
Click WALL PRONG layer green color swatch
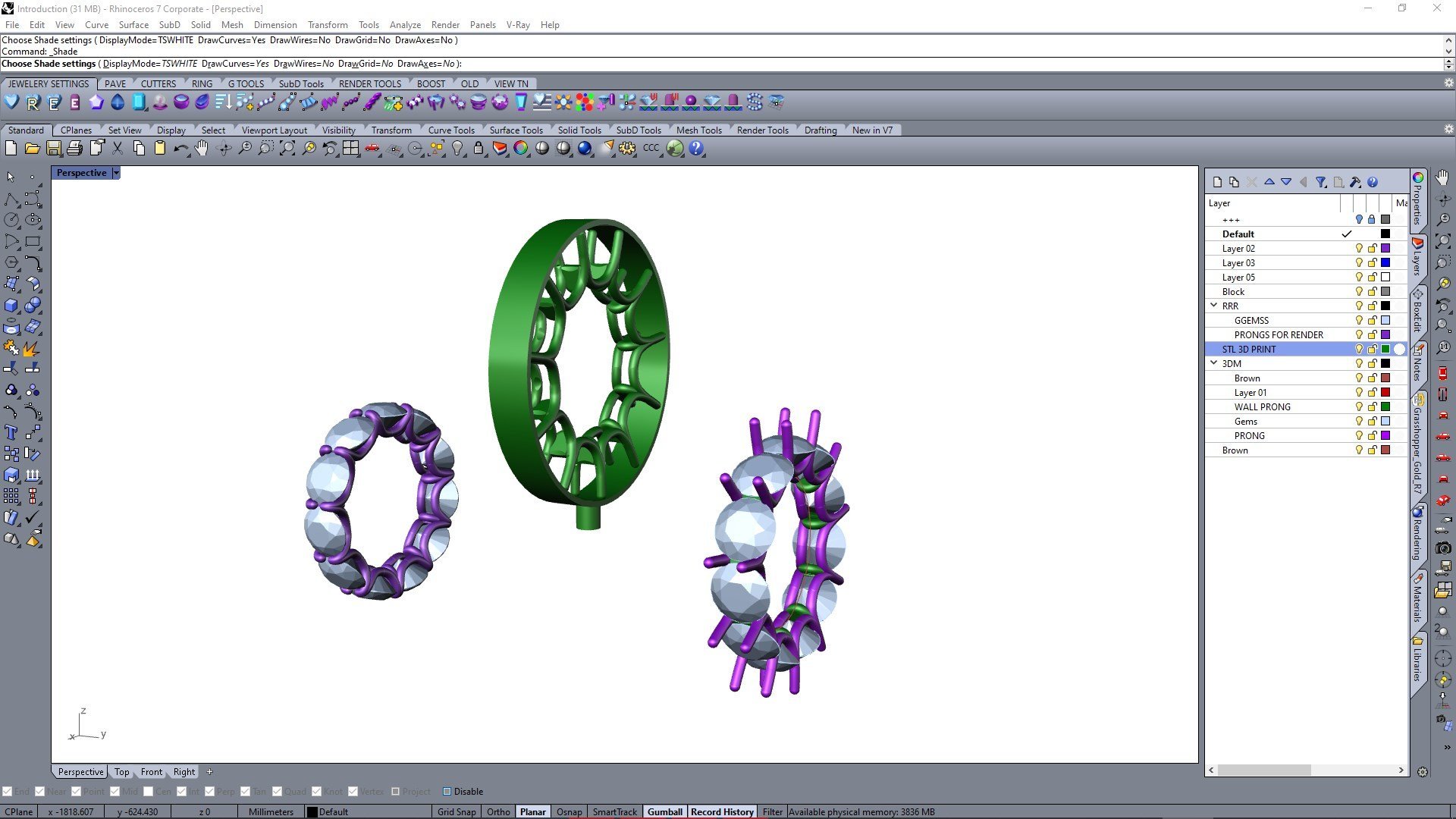pyautogui.click(x=1385, y=407)
